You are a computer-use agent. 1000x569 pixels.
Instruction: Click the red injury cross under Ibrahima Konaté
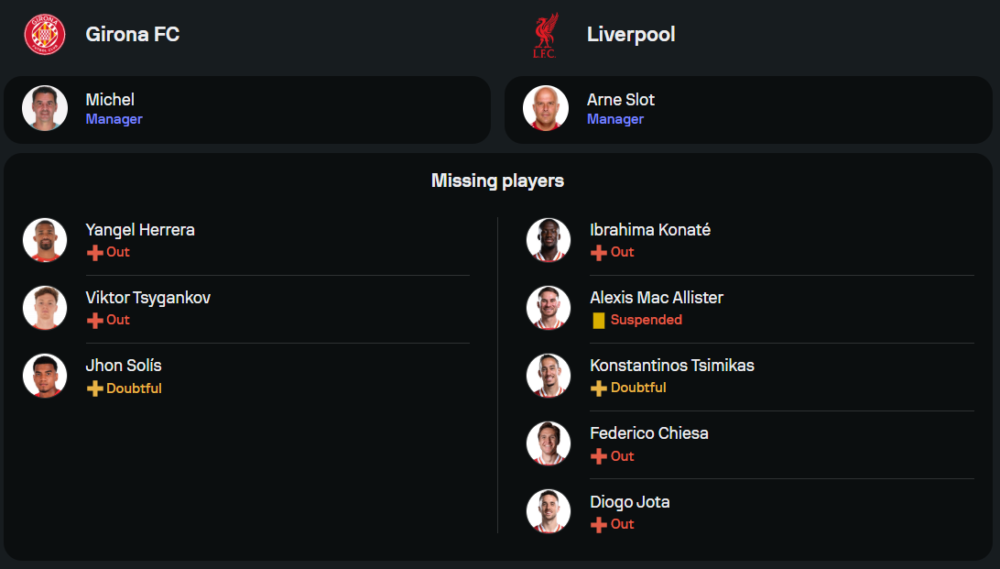[599, 253]
